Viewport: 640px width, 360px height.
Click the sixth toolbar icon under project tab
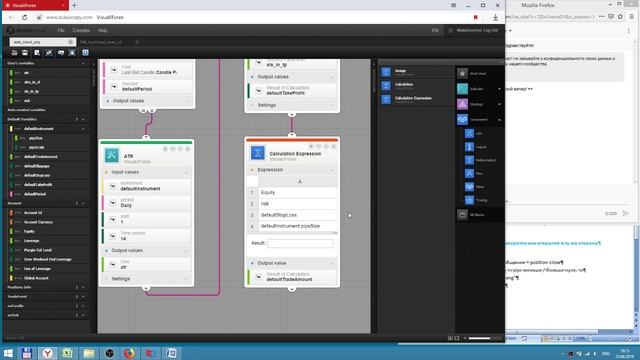point(72,53)
